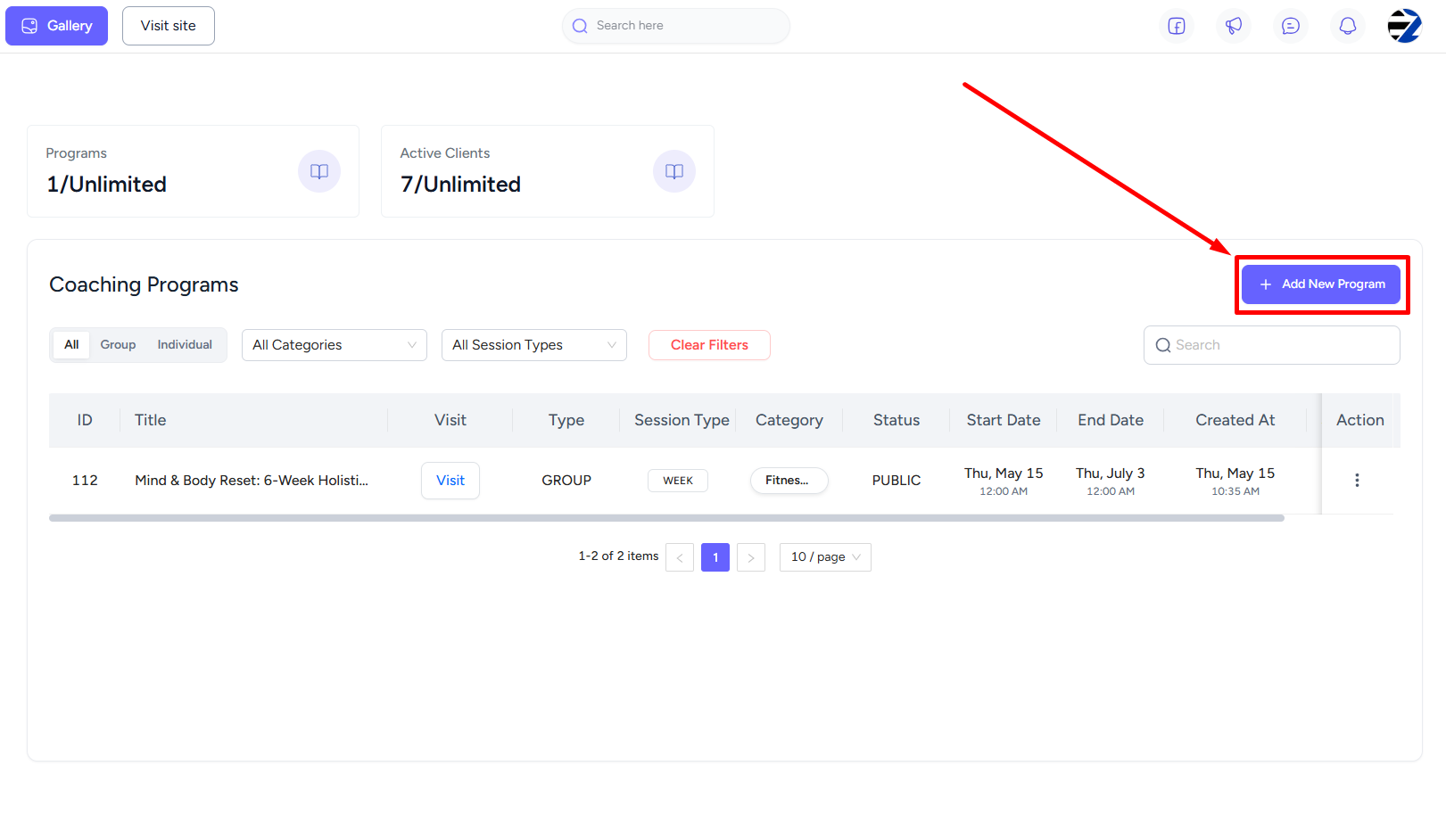Click the Category column header
Image resolution: width=1446 pixels, height=840 pixels.
click(789, 420)
